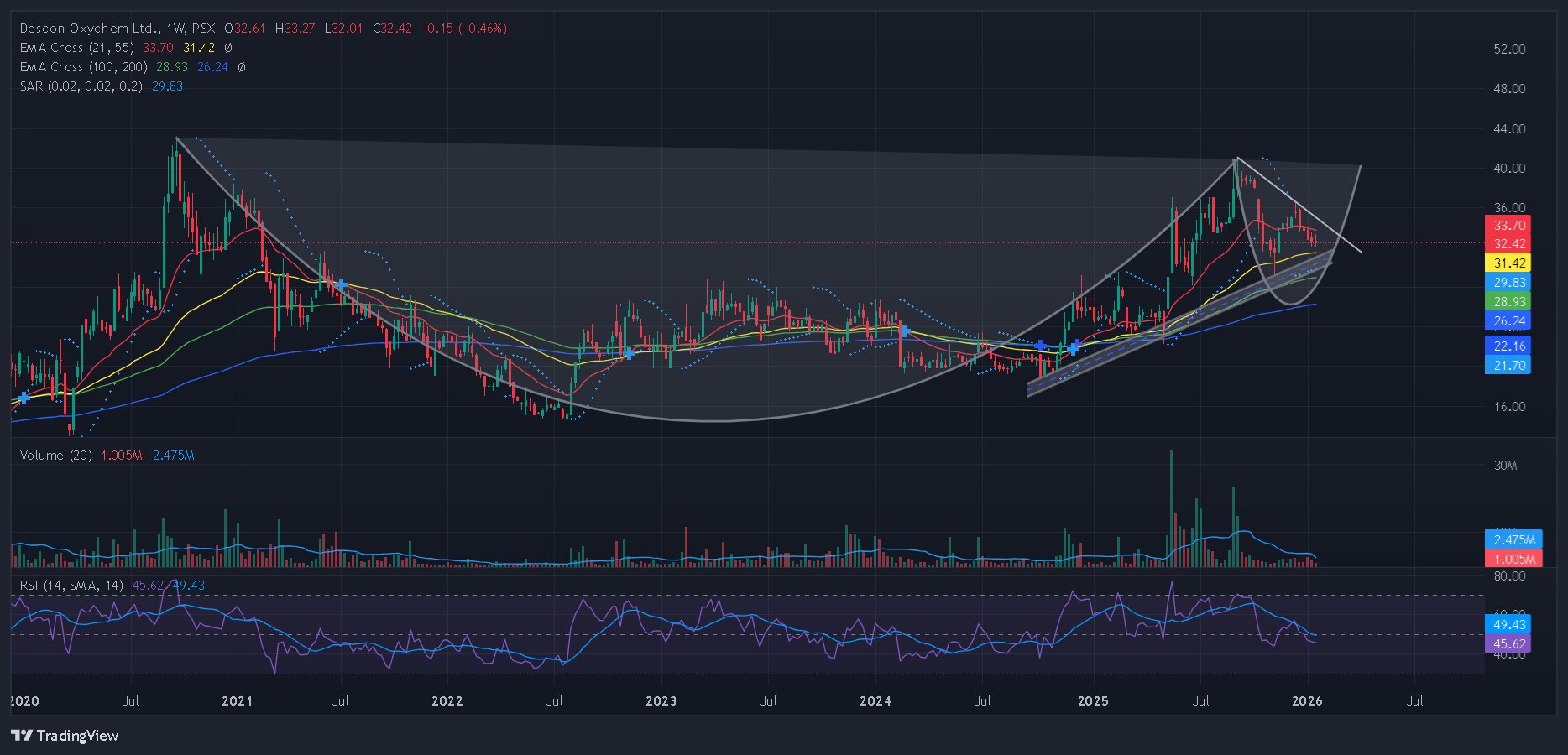Screen dimensions: 1568x755
Task: Click the RSI (14, SMA, 14) legend label
Action: click(x=71, y=586)
